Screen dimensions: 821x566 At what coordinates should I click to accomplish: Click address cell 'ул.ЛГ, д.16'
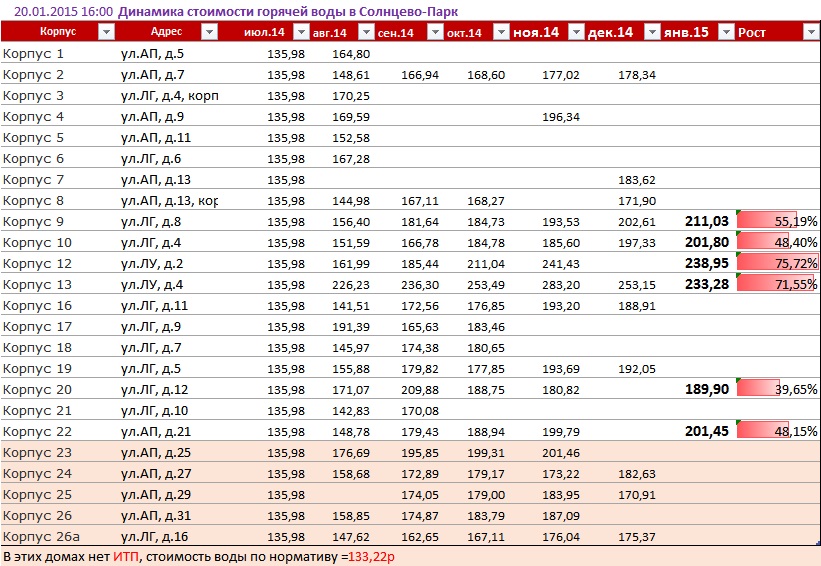pyautogui.click(x=154, y=536)
